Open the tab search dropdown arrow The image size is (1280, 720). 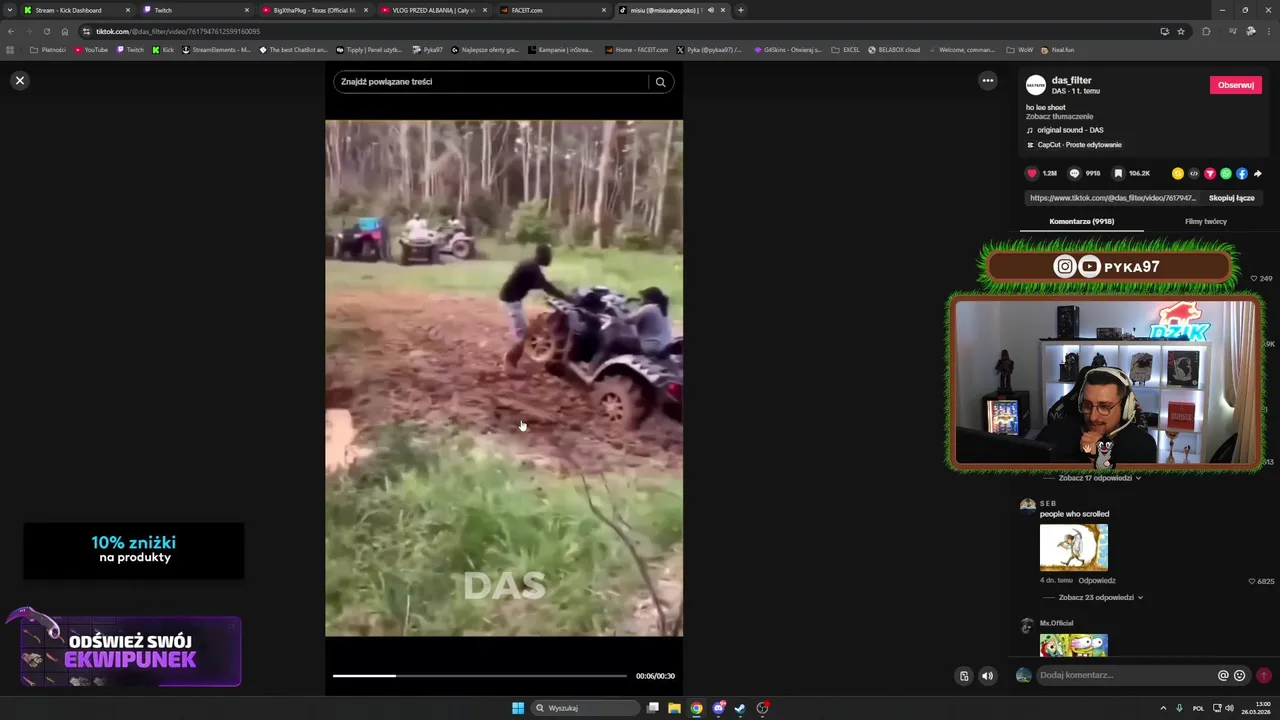pos(9,10)
